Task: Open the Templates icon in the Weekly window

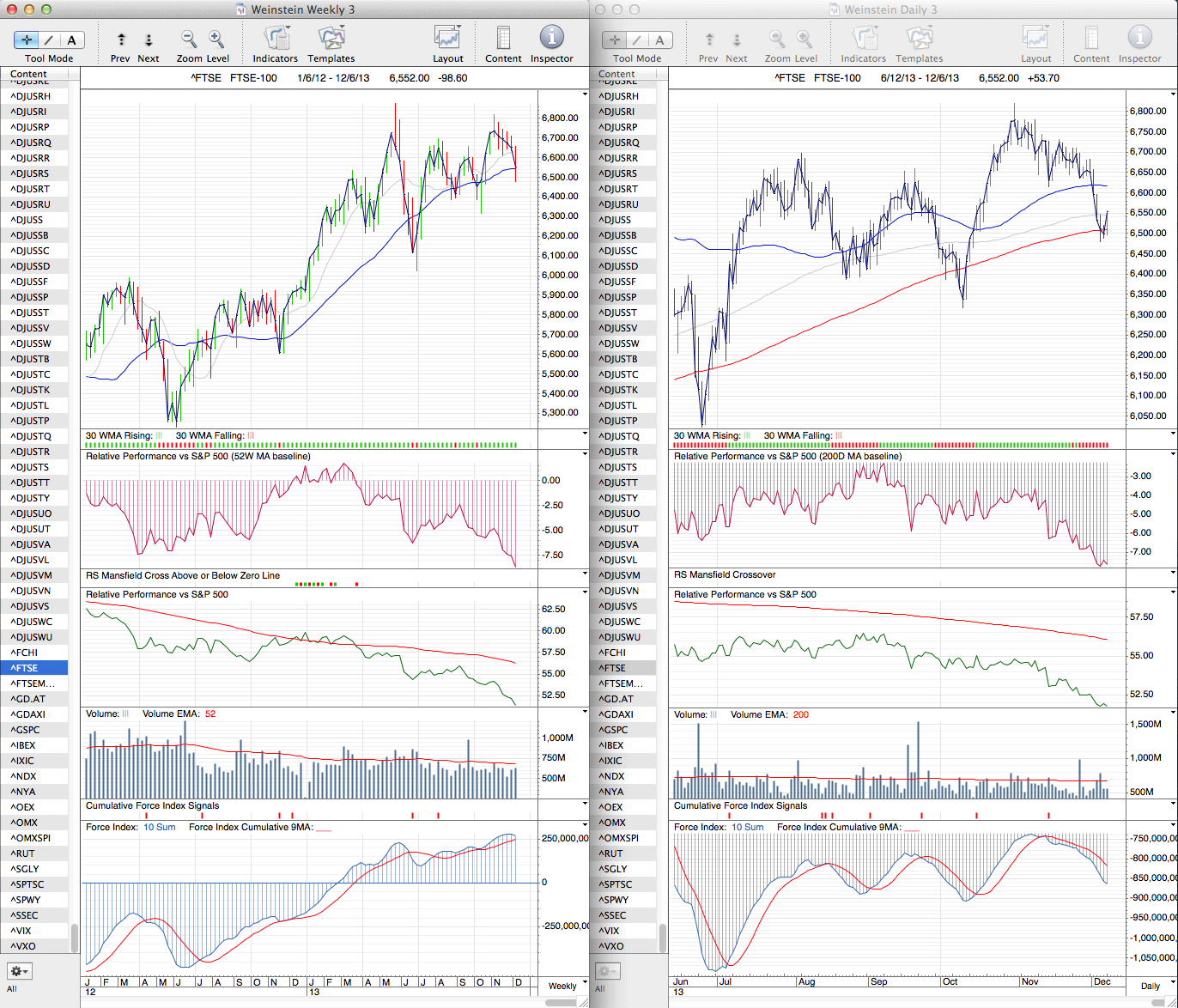Action: [x=331, y=39]
